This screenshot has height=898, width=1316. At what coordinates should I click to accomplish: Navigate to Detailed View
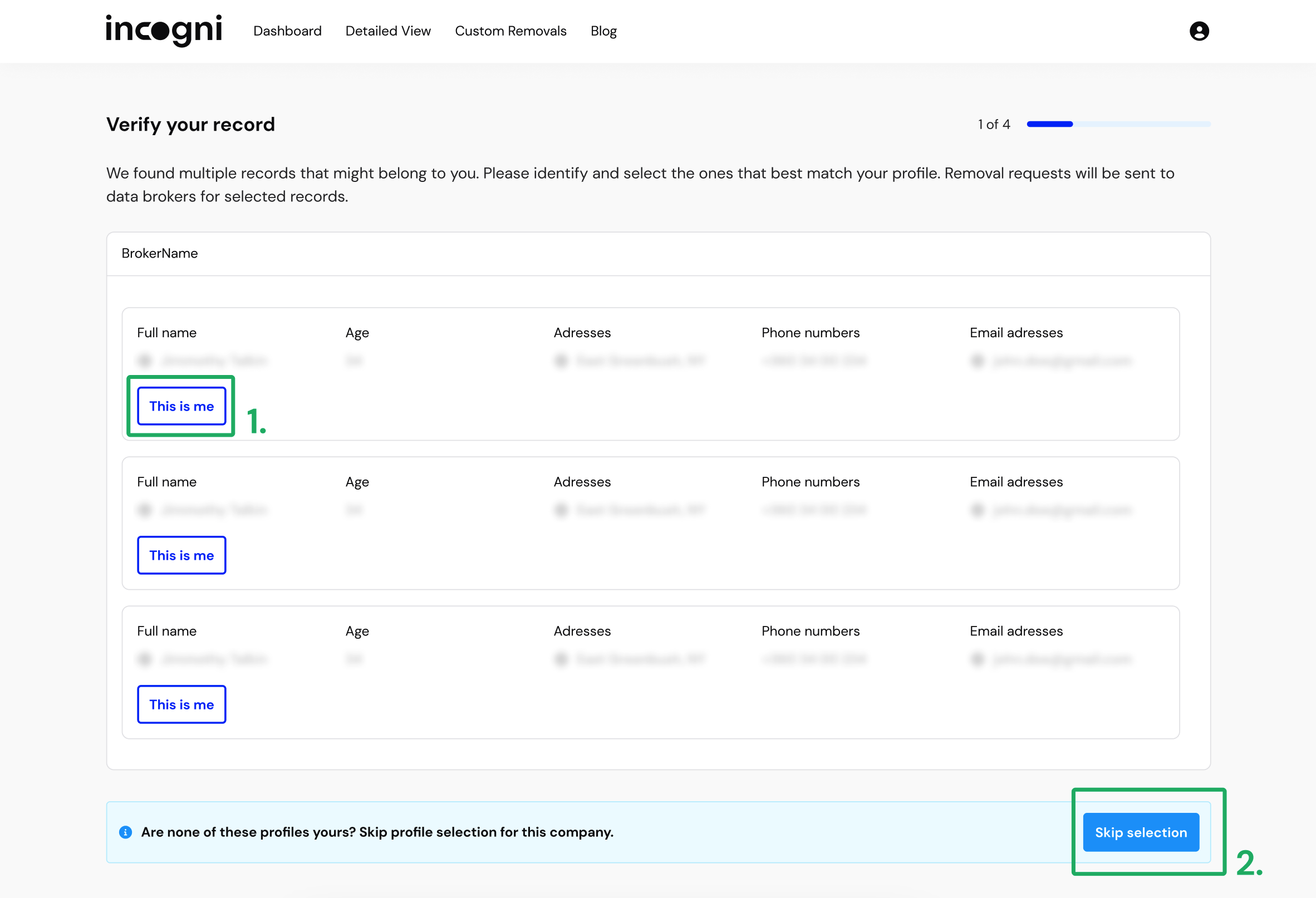click(388, 31)
